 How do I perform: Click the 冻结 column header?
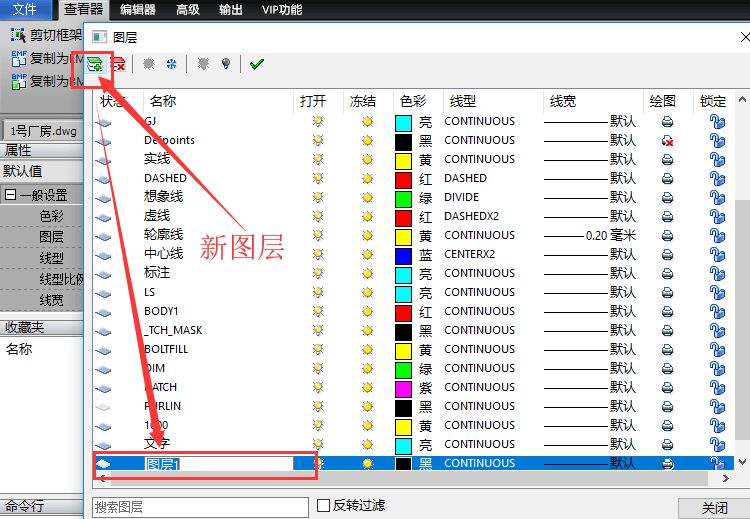pyautogui.click(x=367, y=101)
